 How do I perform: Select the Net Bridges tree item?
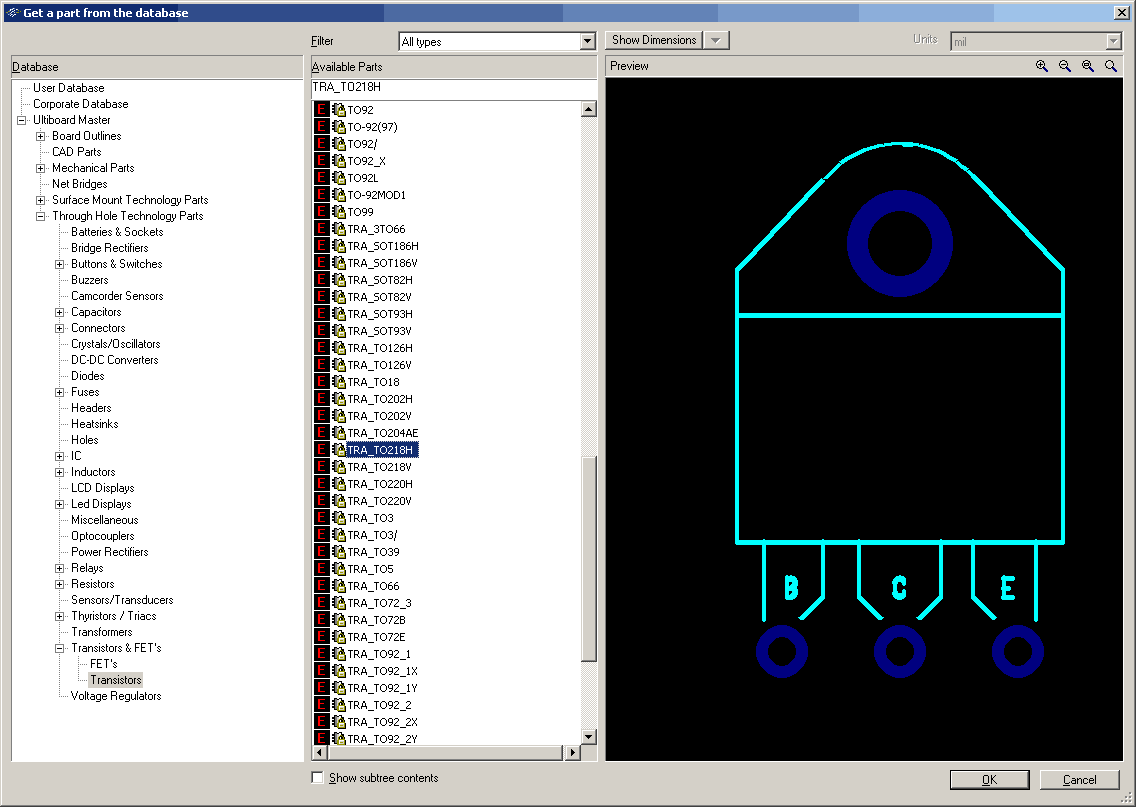[x=80, y=184]
